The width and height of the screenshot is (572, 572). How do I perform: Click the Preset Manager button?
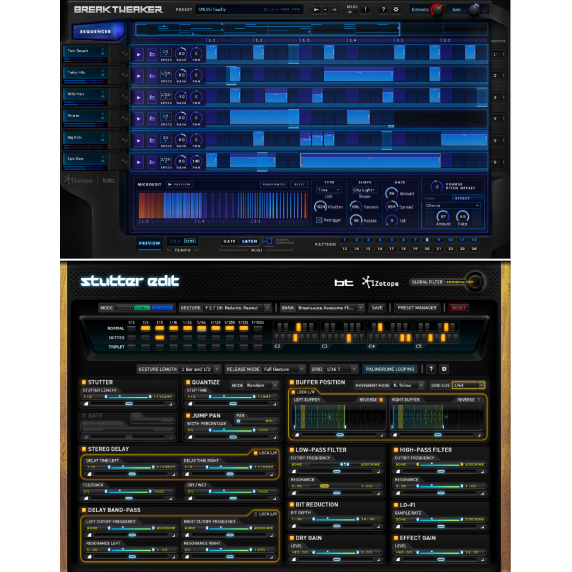(417, 308)
